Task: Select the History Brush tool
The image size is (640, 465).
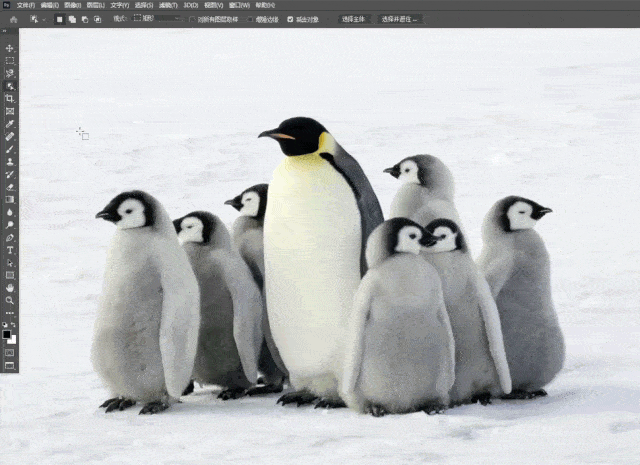Action: click(9, 174)
